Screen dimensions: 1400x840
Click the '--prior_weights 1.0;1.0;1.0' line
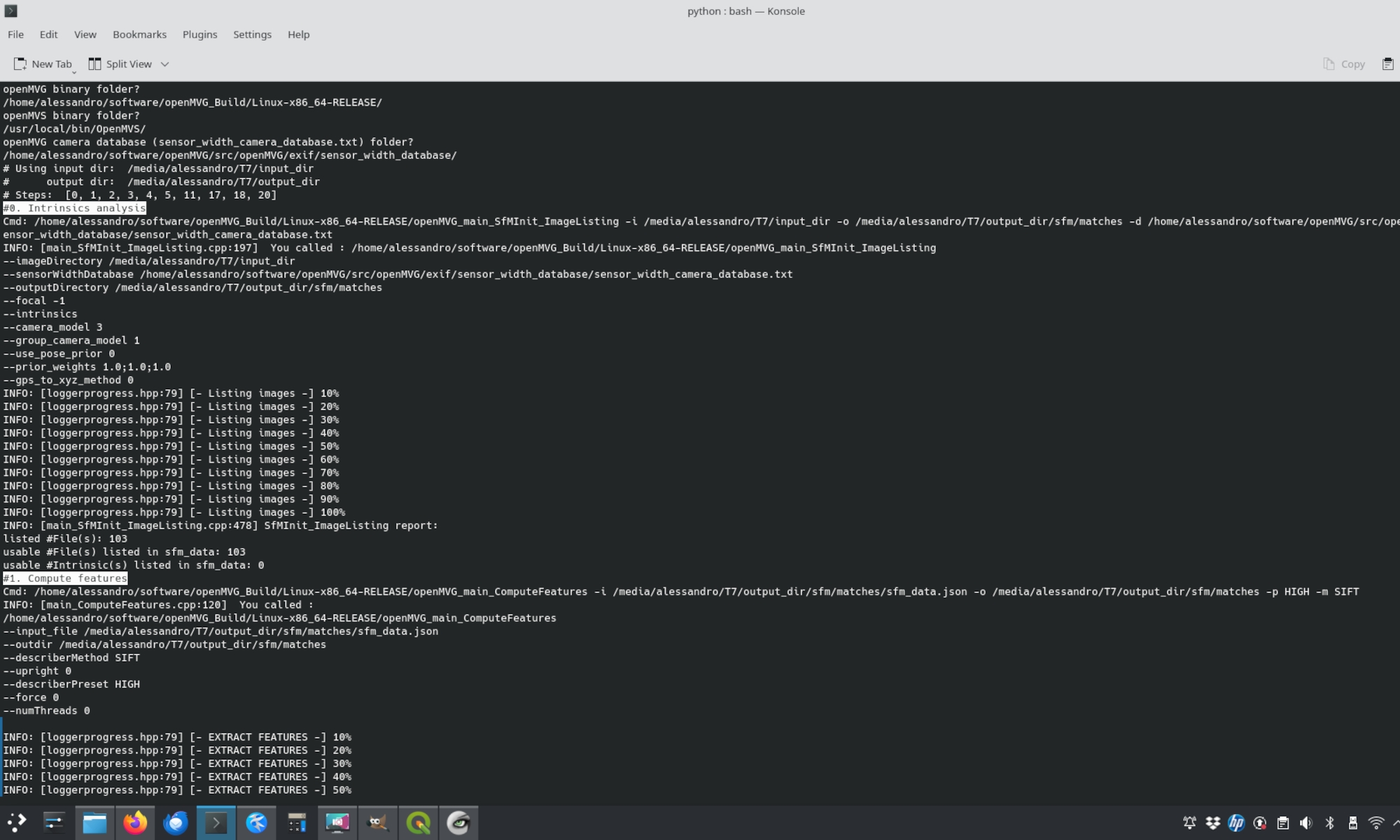click(87, 367)
